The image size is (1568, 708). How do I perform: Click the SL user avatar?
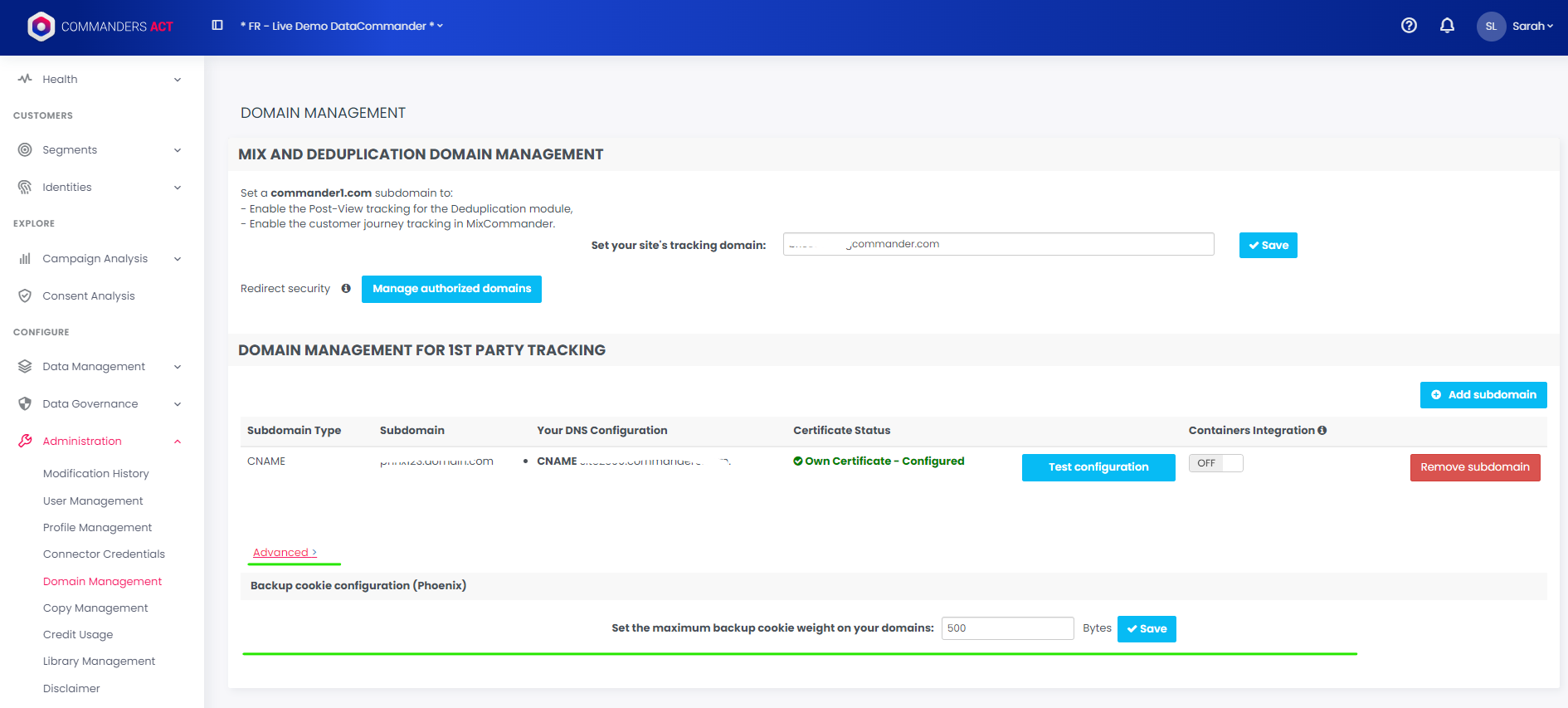click(x=1490, y=27)
